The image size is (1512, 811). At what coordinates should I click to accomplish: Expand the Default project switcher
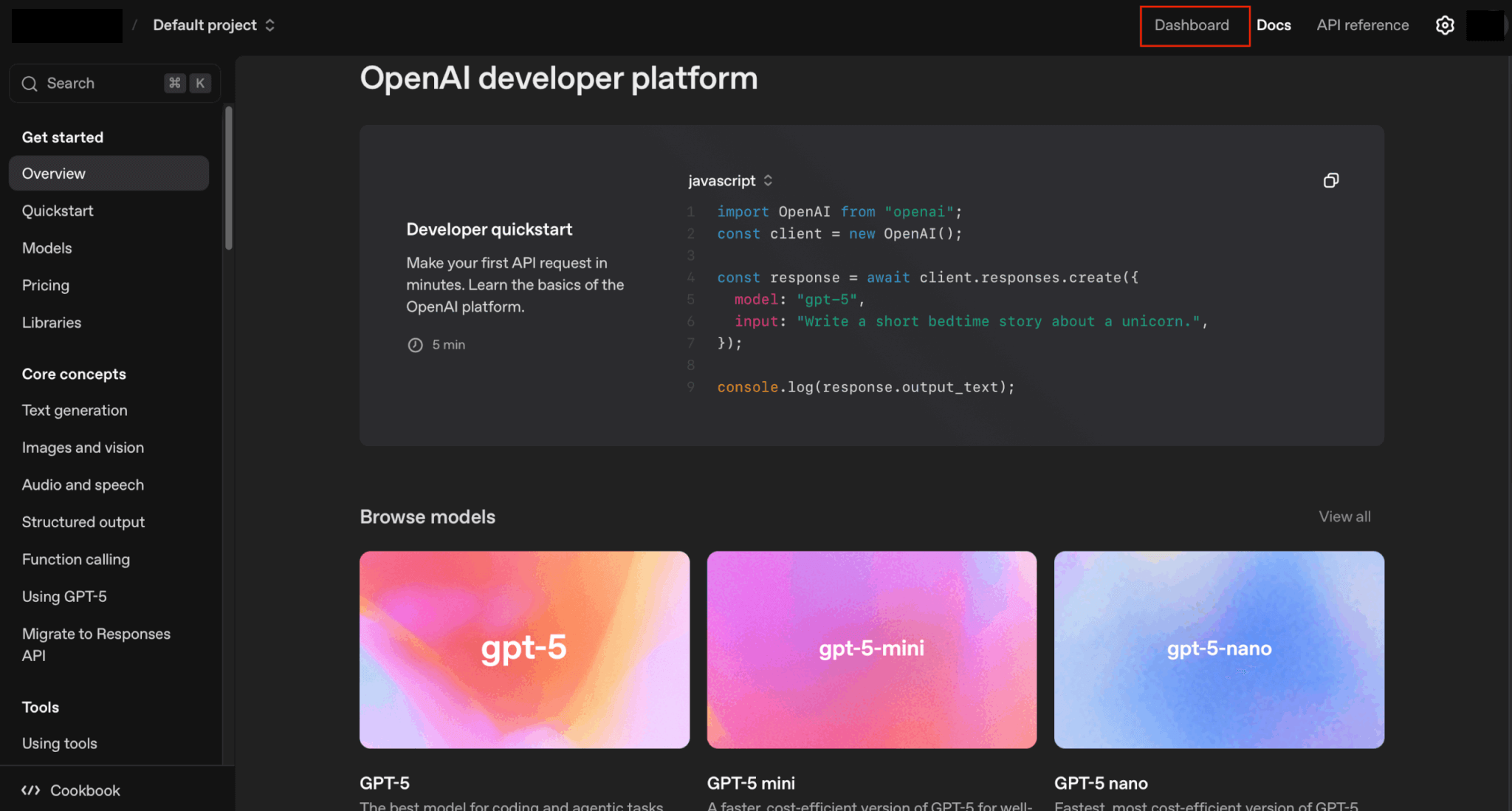205,25
